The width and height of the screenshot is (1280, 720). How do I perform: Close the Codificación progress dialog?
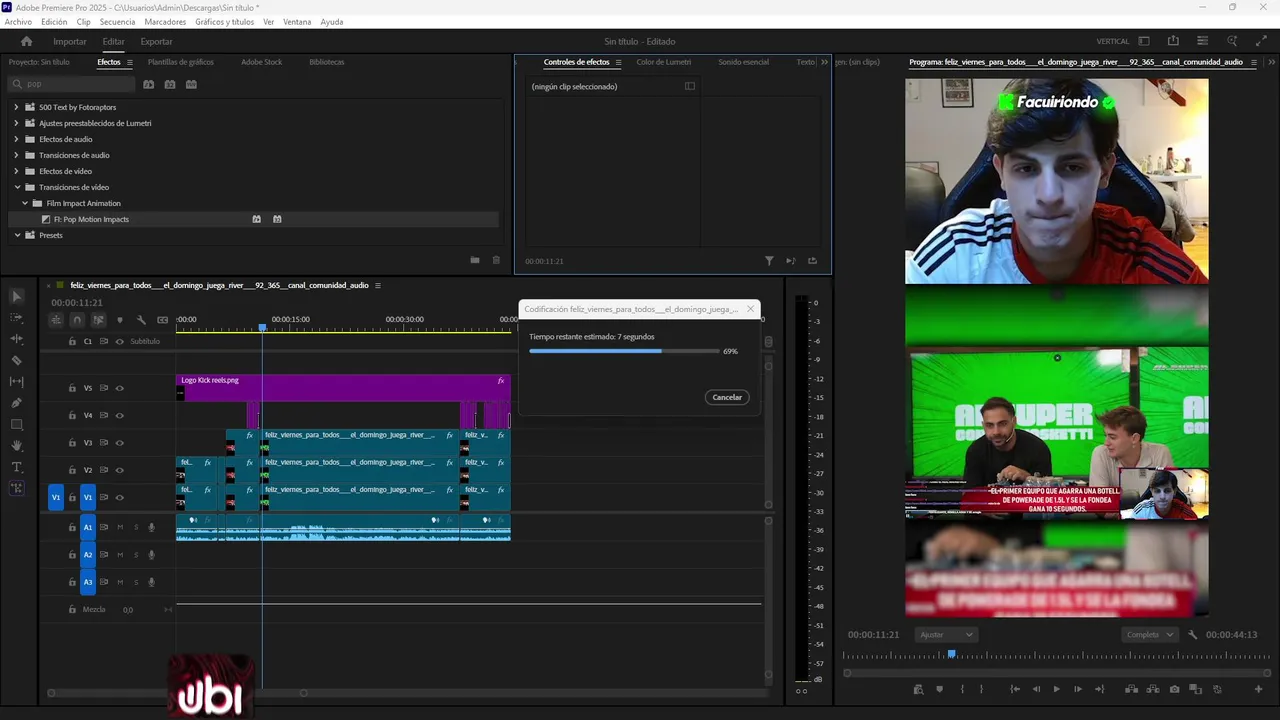pos(750,309)
